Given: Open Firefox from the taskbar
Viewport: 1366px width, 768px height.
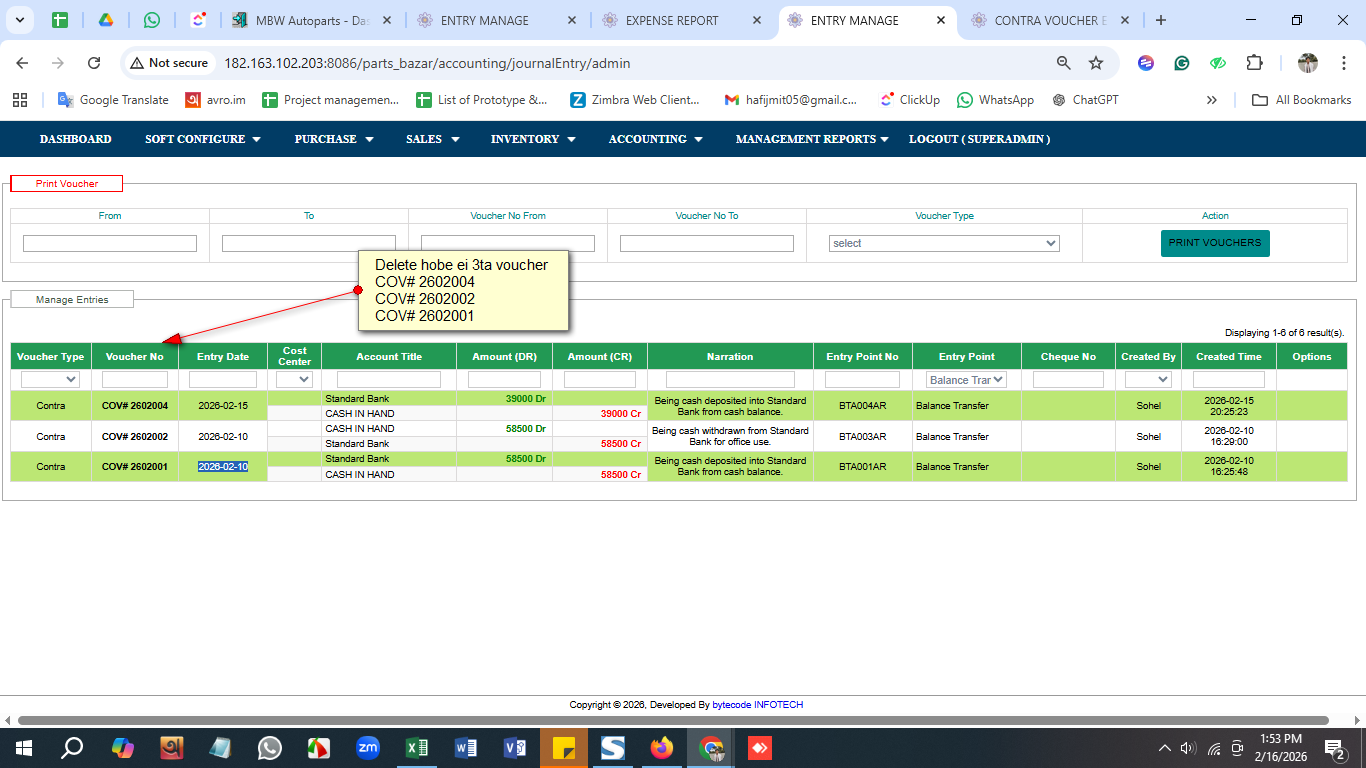Looking at the screenshot, I should pos(662,748).
